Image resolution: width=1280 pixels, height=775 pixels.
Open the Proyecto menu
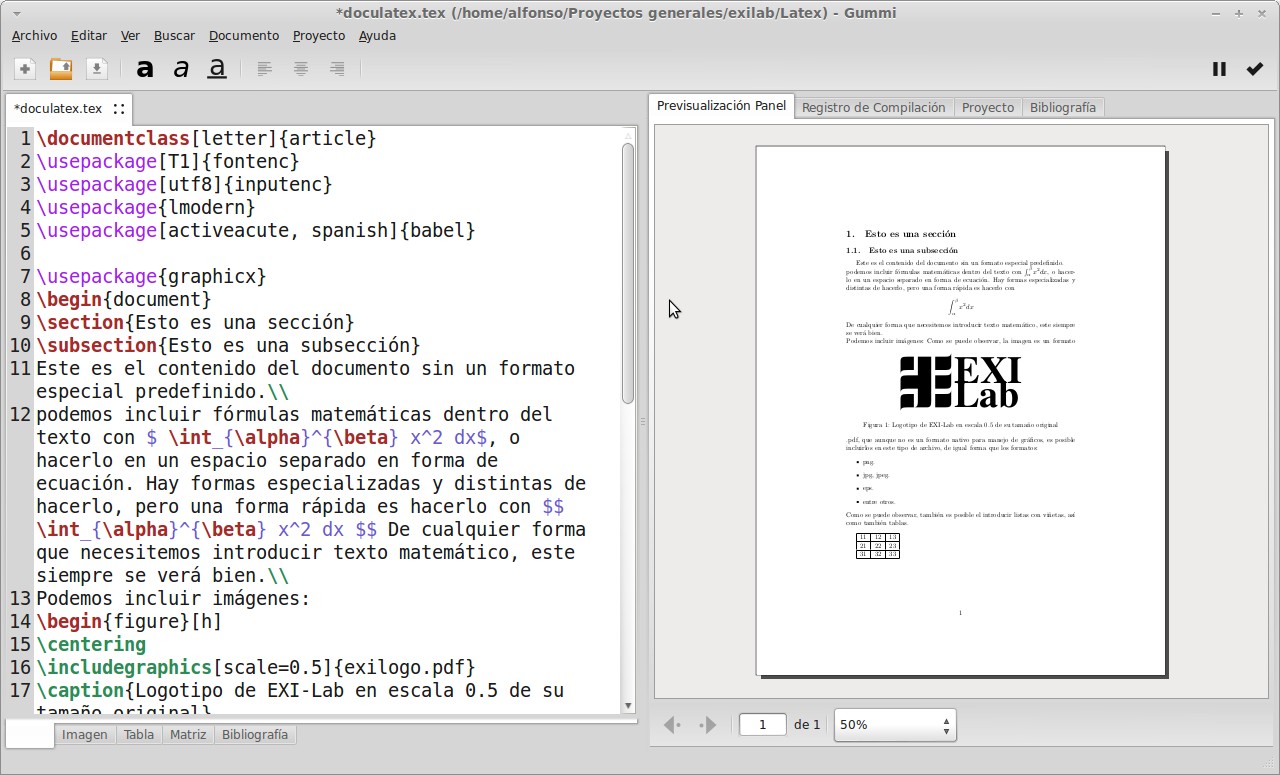319,35
